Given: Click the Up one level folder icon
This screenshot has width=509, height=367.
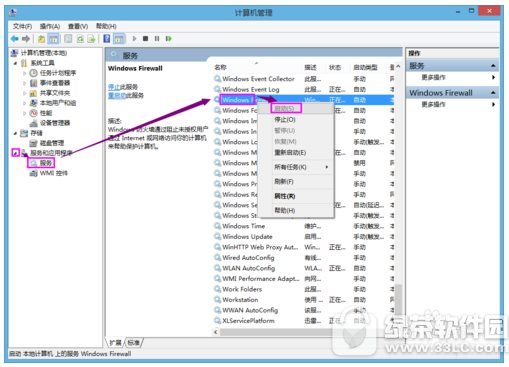Looking at the screenshot, I should click(41, 39).
